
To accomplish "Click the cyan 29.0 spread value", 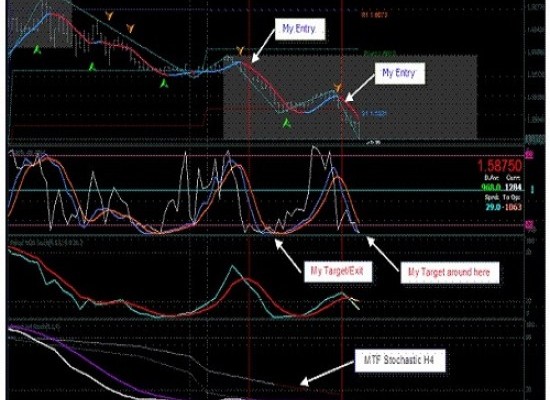I will [492, 207].
